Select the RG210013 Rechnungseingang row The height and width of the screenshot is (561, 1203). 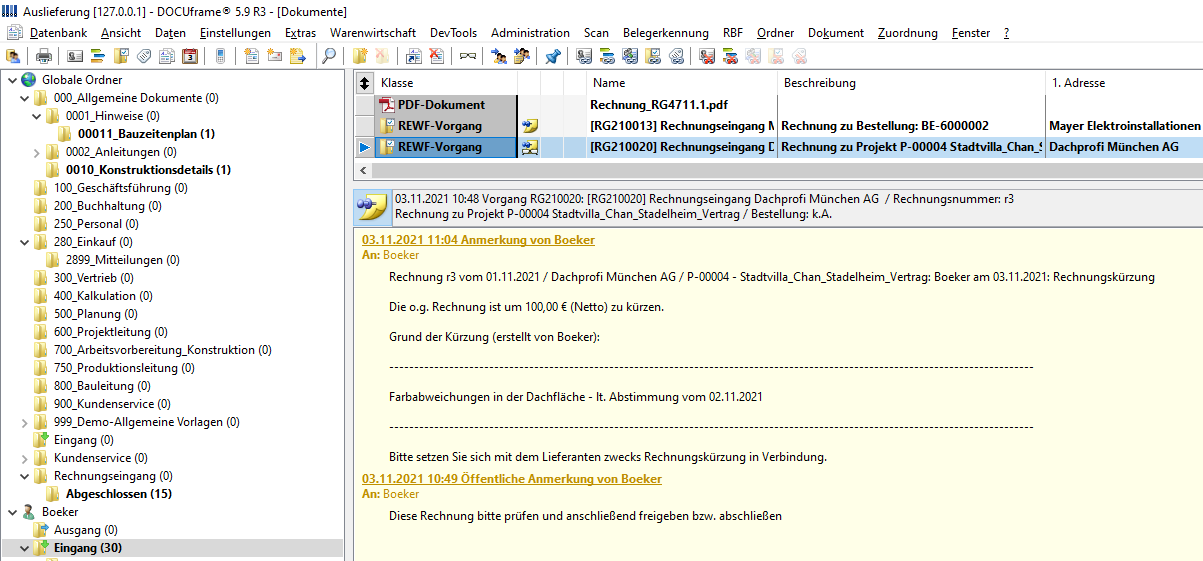[779, 126]
